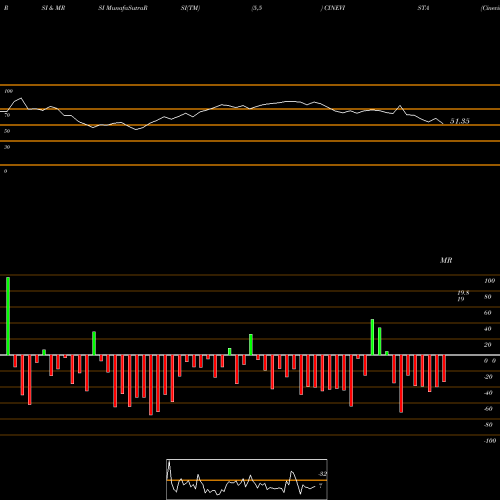The image size is (500, 500).
Task: Click the MR axis label 80
Action: click(488, 297)
